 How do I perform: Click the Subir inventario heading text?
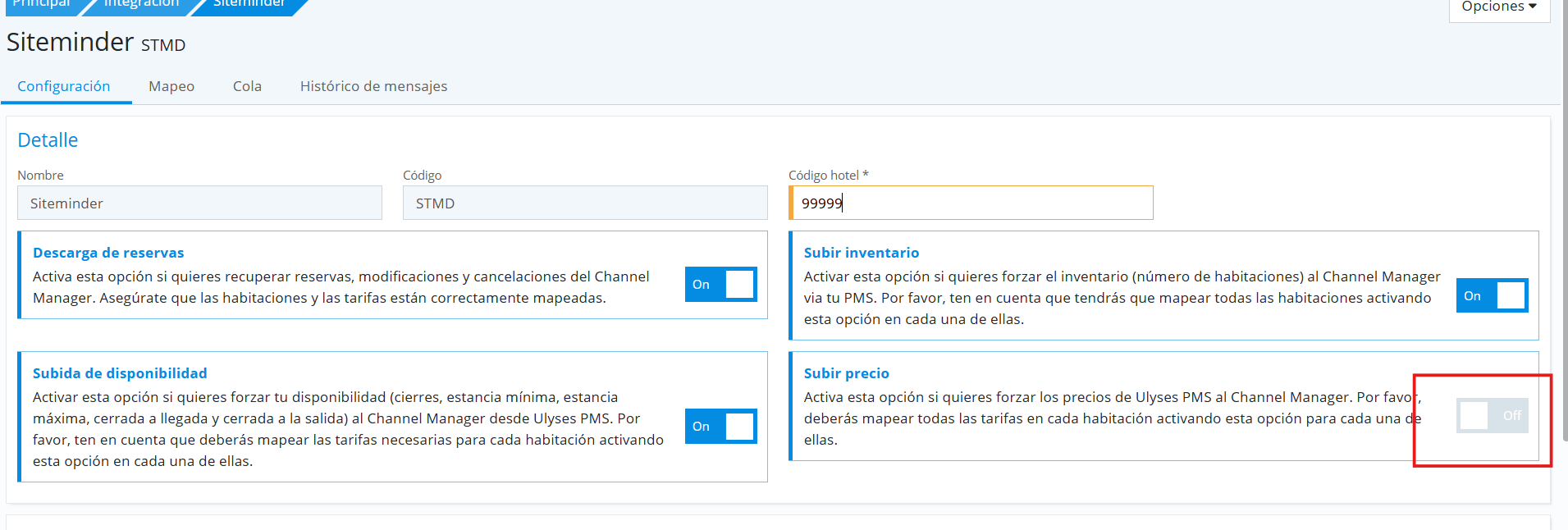pyautogui.click(x=861, y=253)
